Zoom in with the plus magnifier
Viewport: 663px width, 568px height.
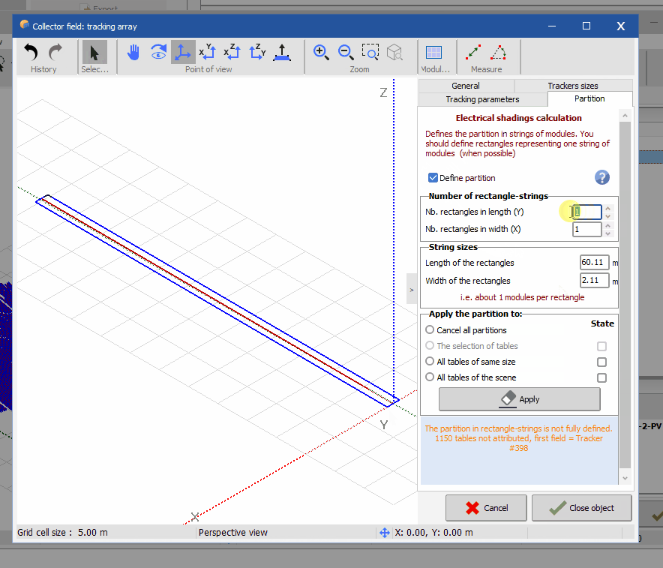(x=321, y=52)
